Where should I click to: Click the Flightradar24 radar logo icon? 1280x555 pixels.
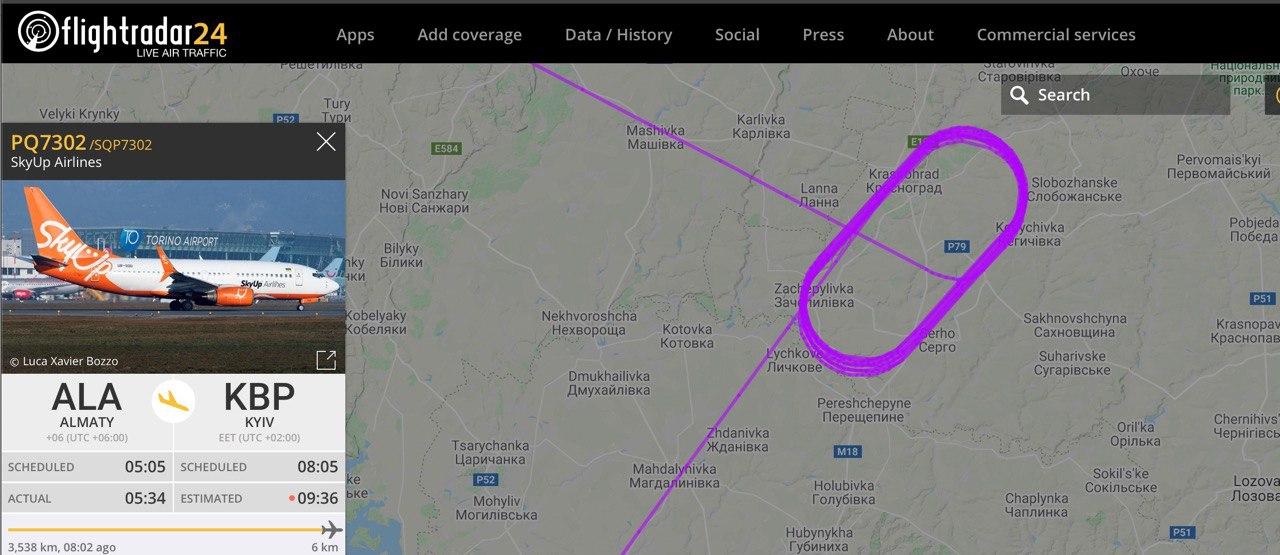click(x=38, y=31)
